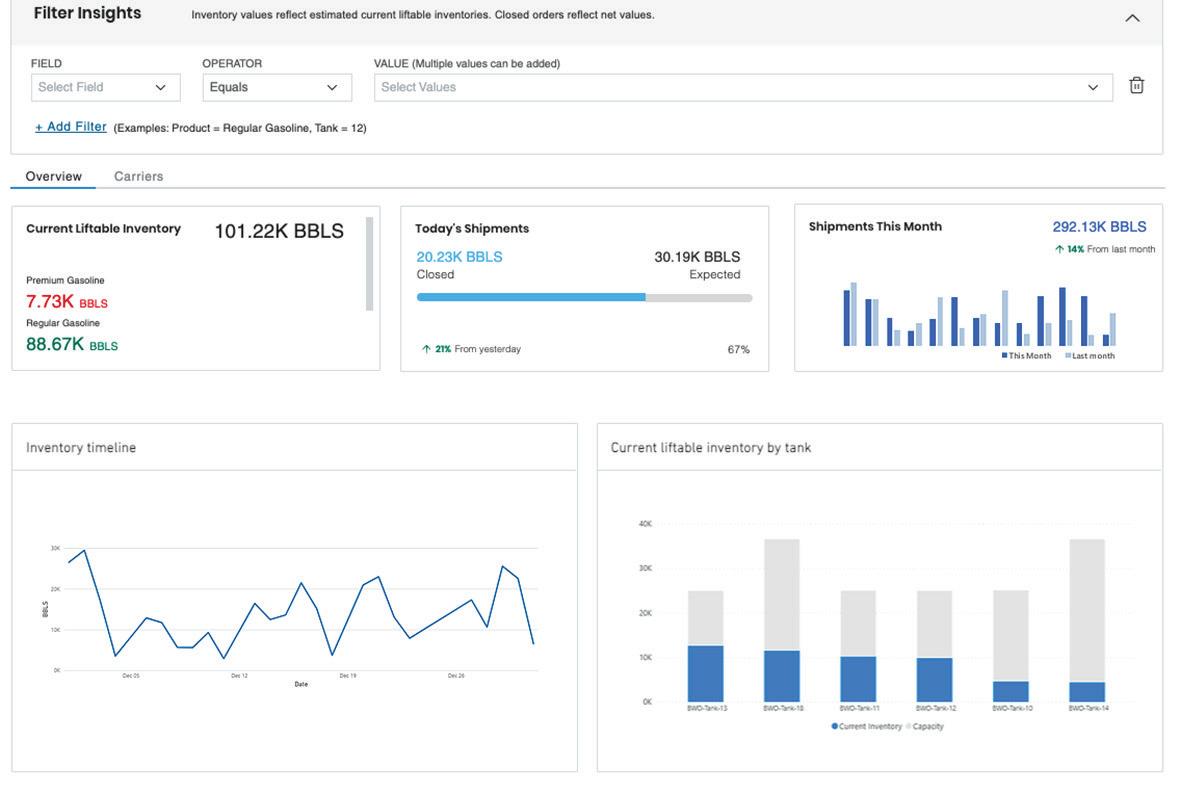The image size is (1181, 791).
Task: Click the Filter Insights heading
Action: pyautogui.click(x=87, y=14)
